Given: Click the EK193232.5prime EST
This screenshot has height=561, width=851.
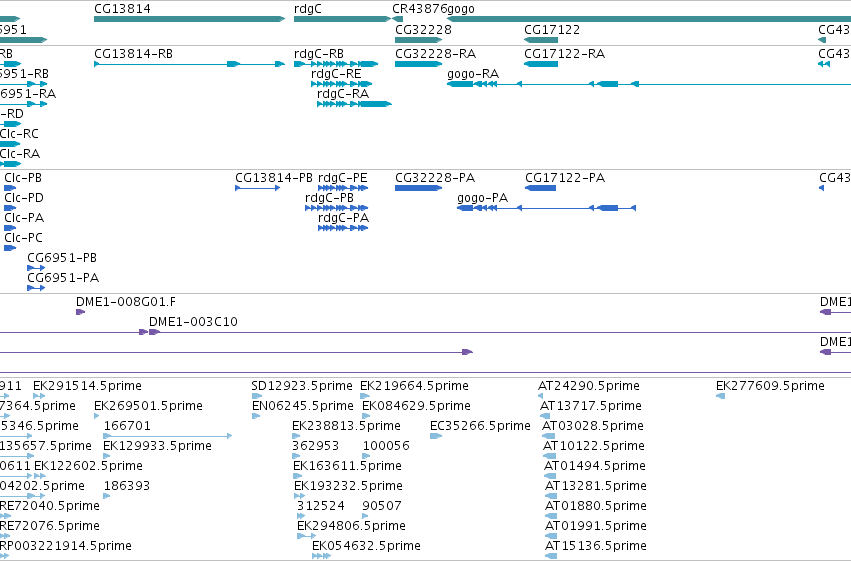Looking at the screenshot, I should pyautogui.click(x=300, y=496).
